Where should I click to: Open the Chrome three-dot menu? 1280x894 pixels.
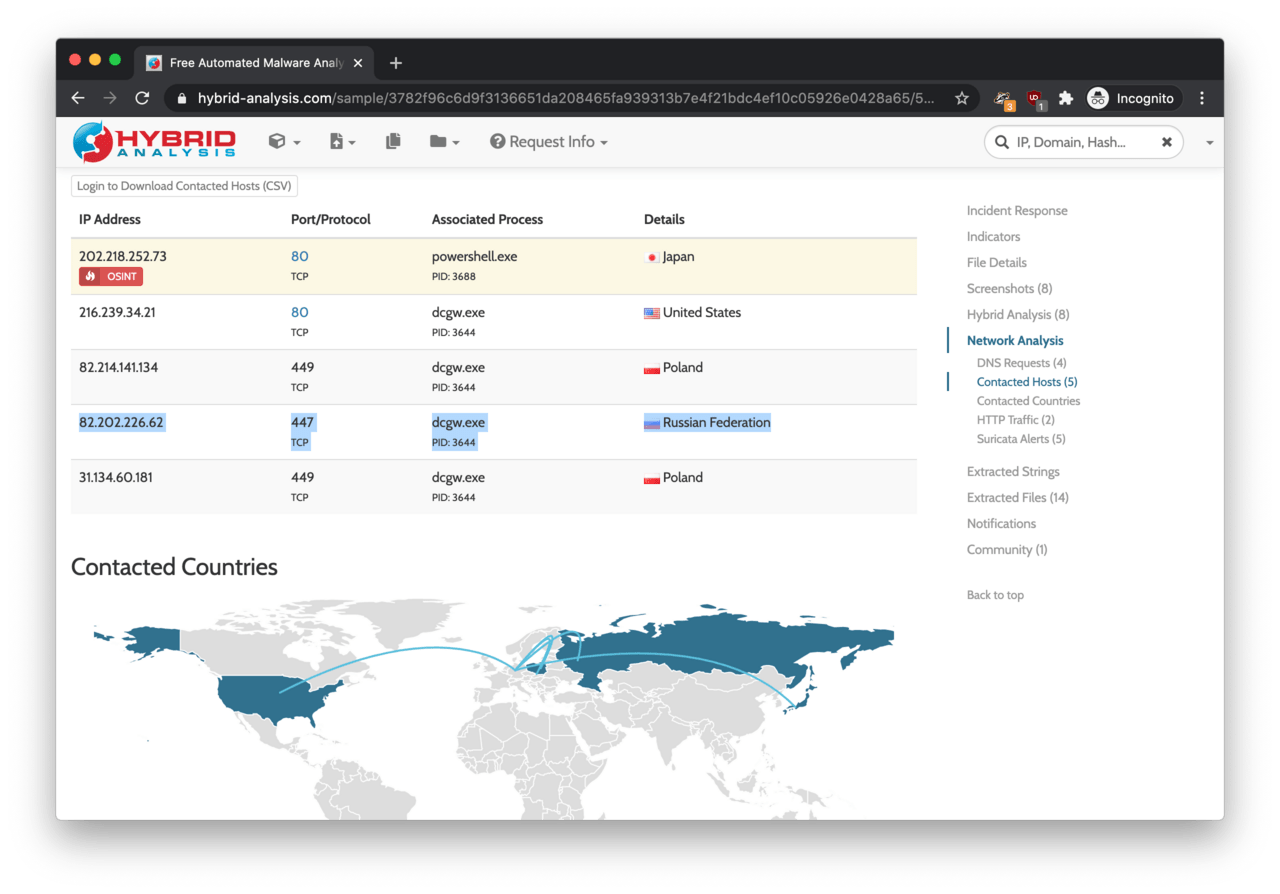[x=1202, y=98]
